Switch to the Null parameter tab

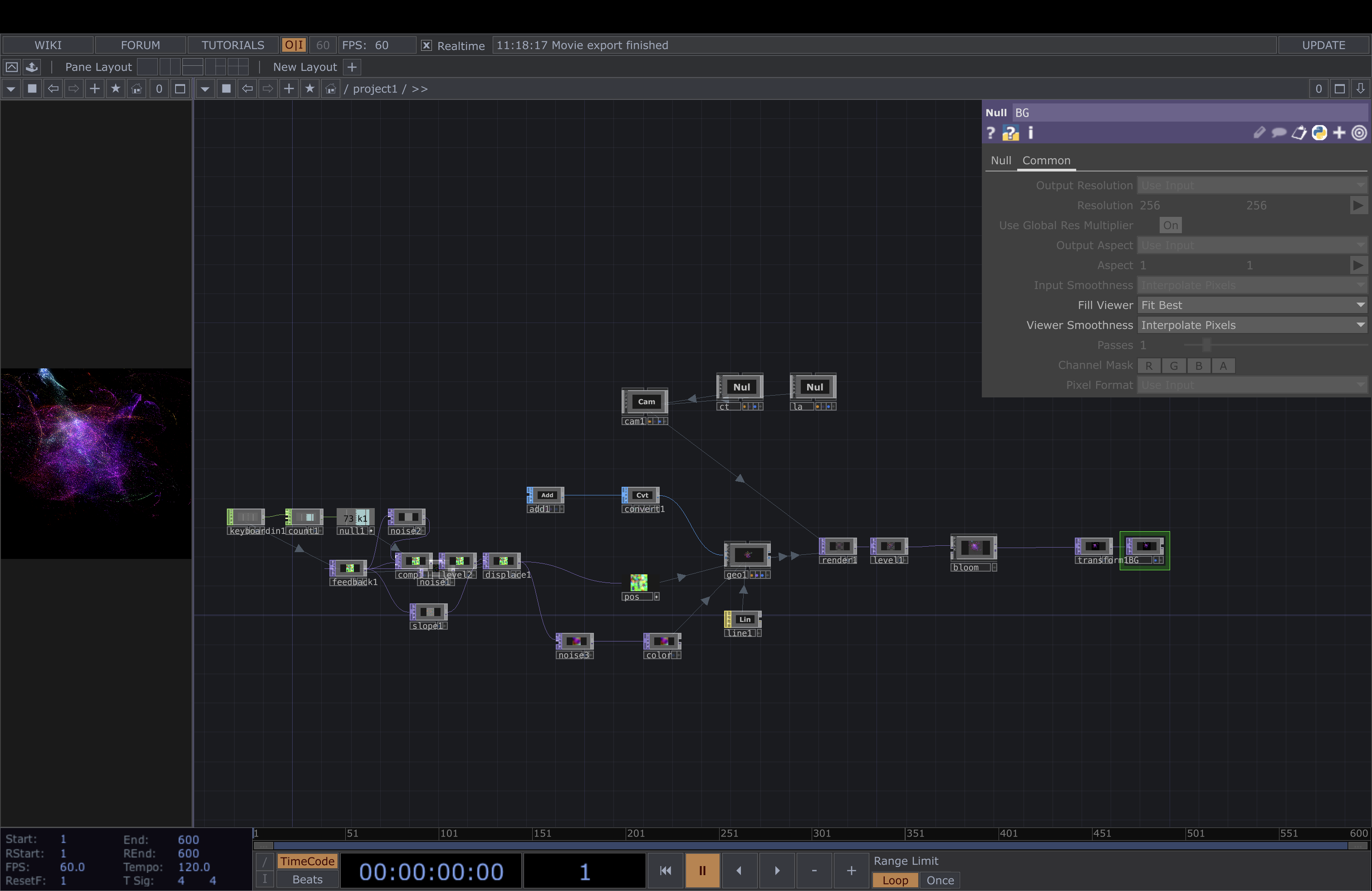coord(1000,161)
